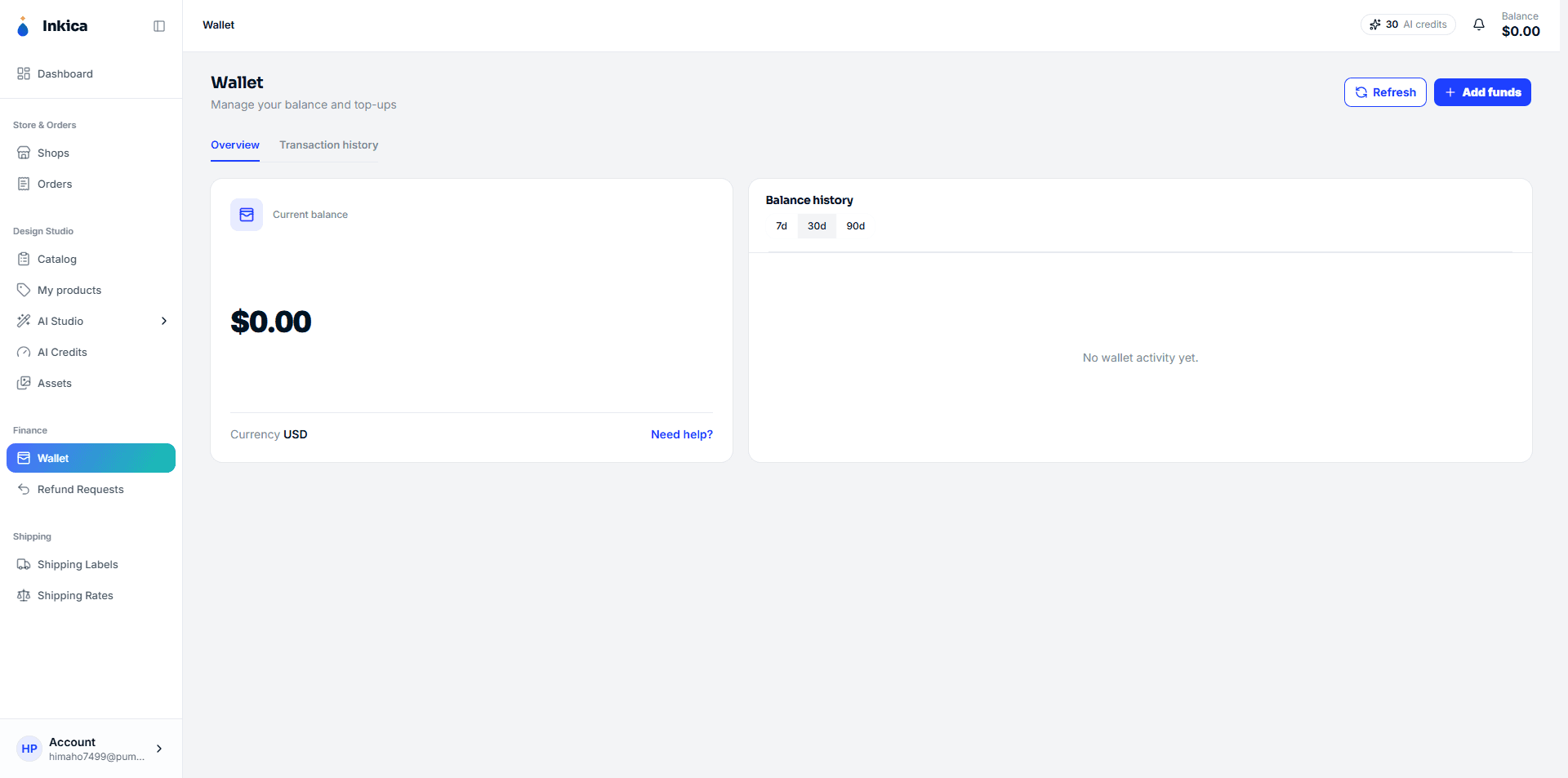This screenshot has height=778, width=1568.
Task: Open the Shipping Rates scale icon
Action: tap(24, 595)
